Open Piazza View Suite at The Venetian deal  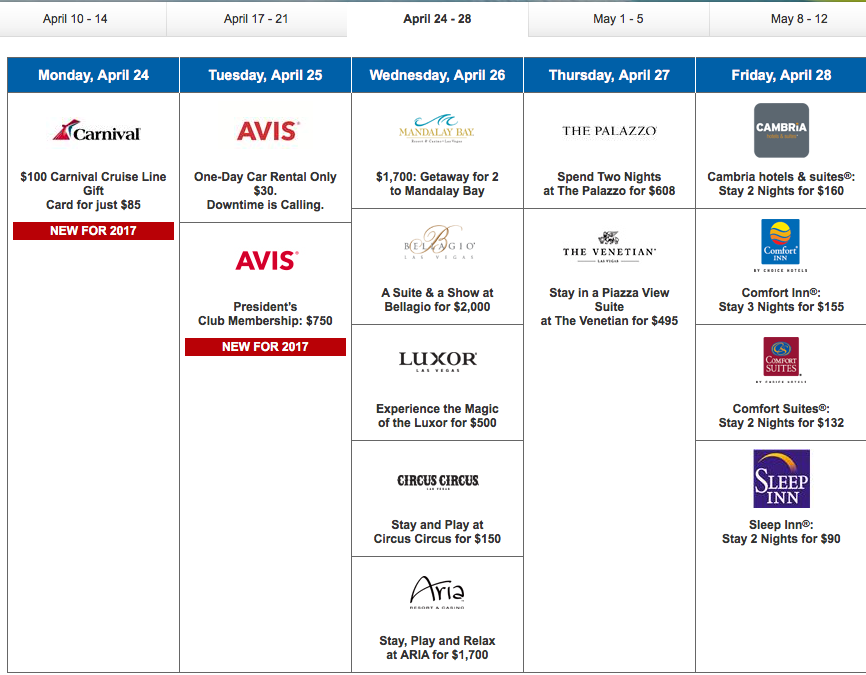coord(609,307)
